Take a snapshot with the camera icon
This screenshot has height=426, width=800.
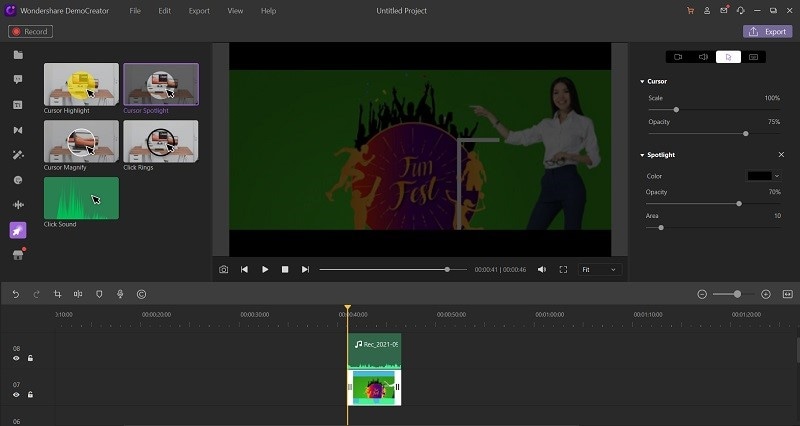tap(223, 269)
